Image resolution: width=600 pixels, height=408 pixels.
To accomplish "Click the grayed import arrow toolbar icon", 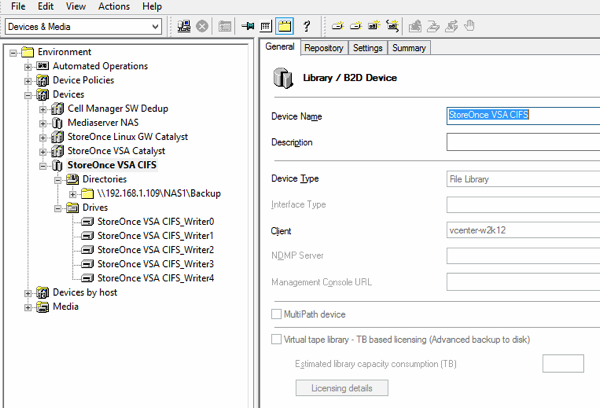I will click(x=433, y=26).
